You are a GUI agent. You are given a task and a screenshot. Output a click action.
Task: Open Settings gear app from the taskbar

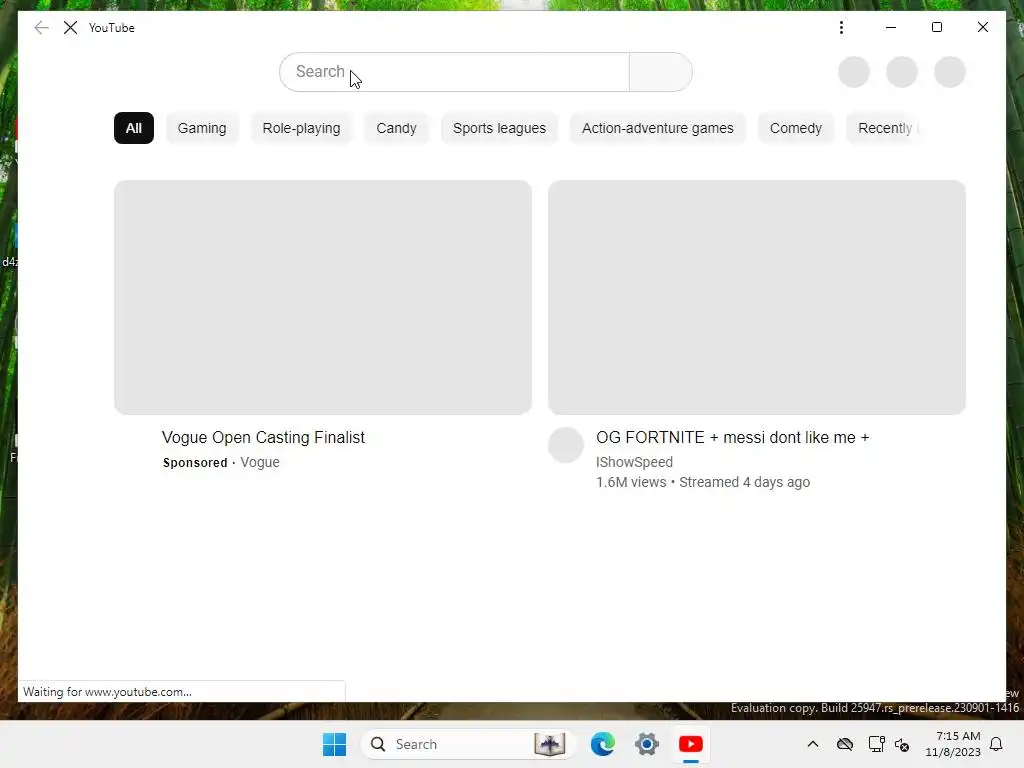point(647,744)
